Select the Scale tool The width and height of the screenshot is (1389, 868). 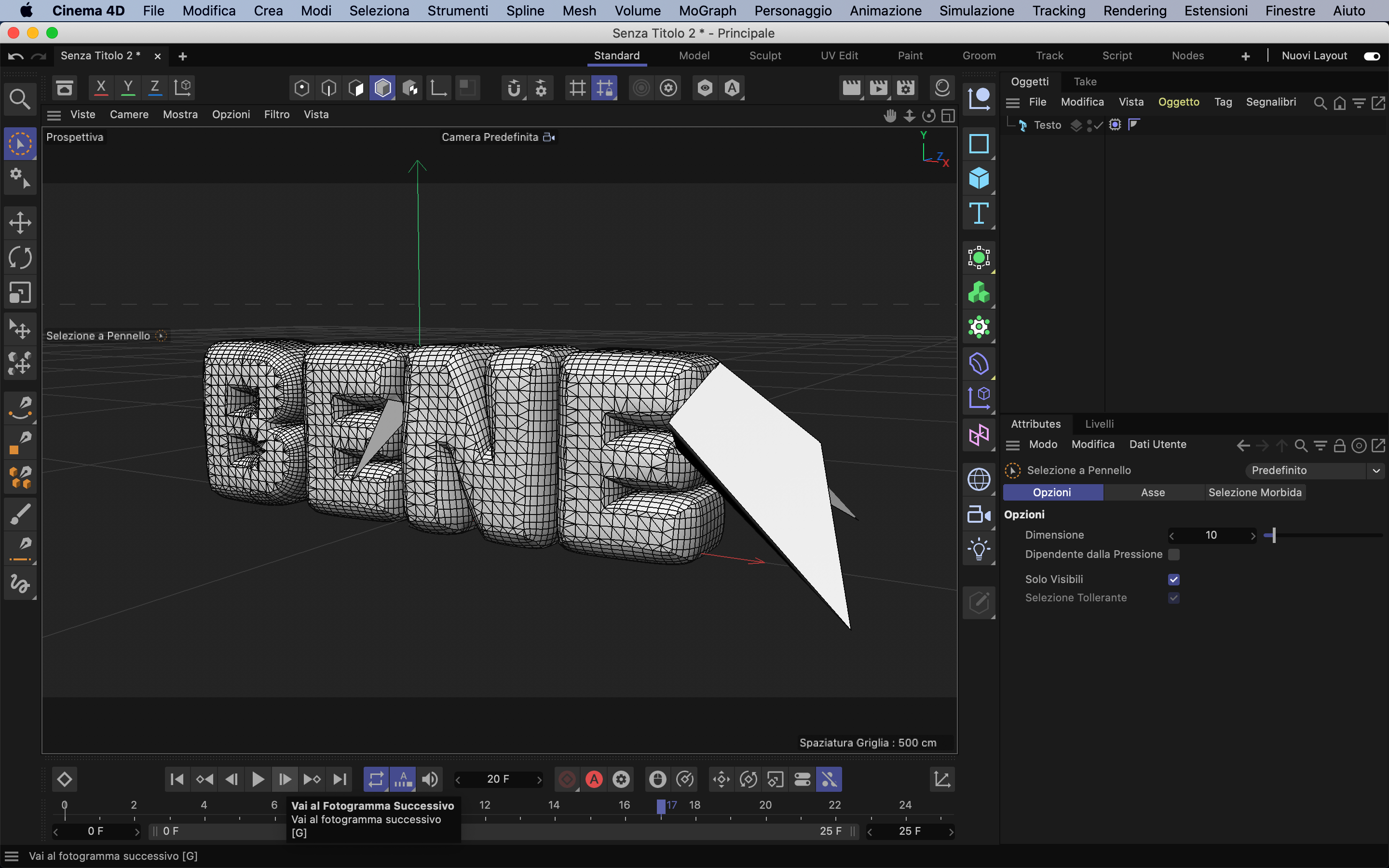20,293
